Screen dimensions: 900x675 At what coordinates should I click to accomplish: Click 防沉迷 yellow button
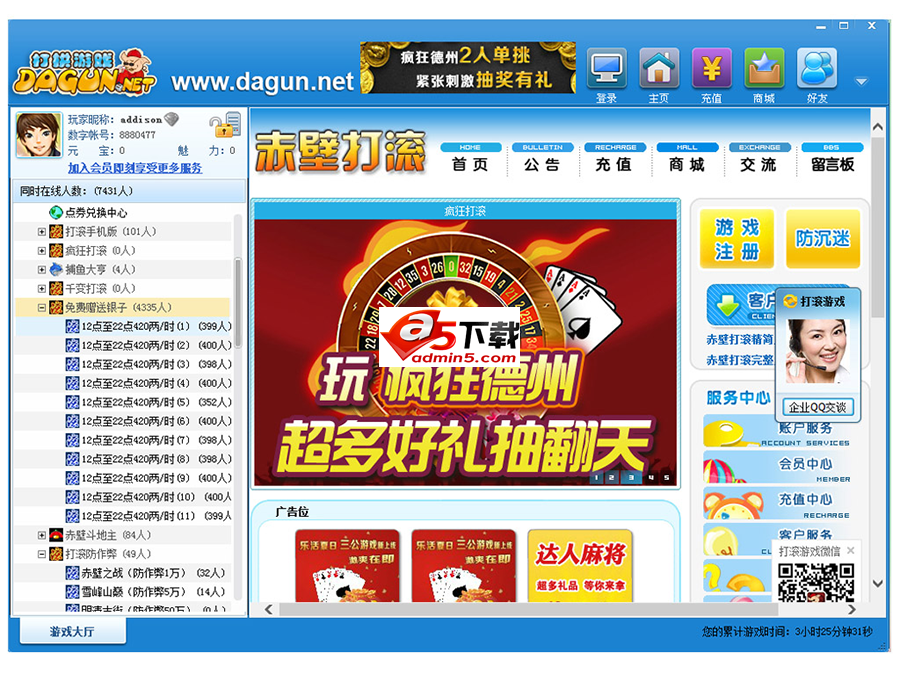(823, 239)
